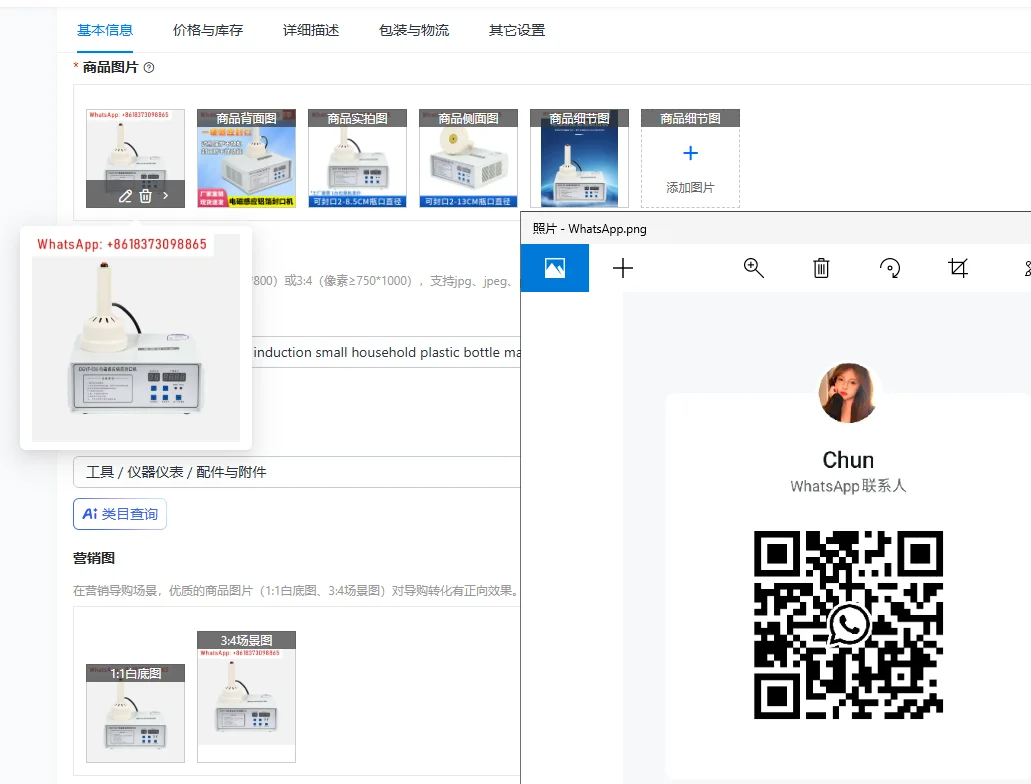Switch to the 价格与库存 tab
The image size is (1031, 784).
[x=208, y=30]
